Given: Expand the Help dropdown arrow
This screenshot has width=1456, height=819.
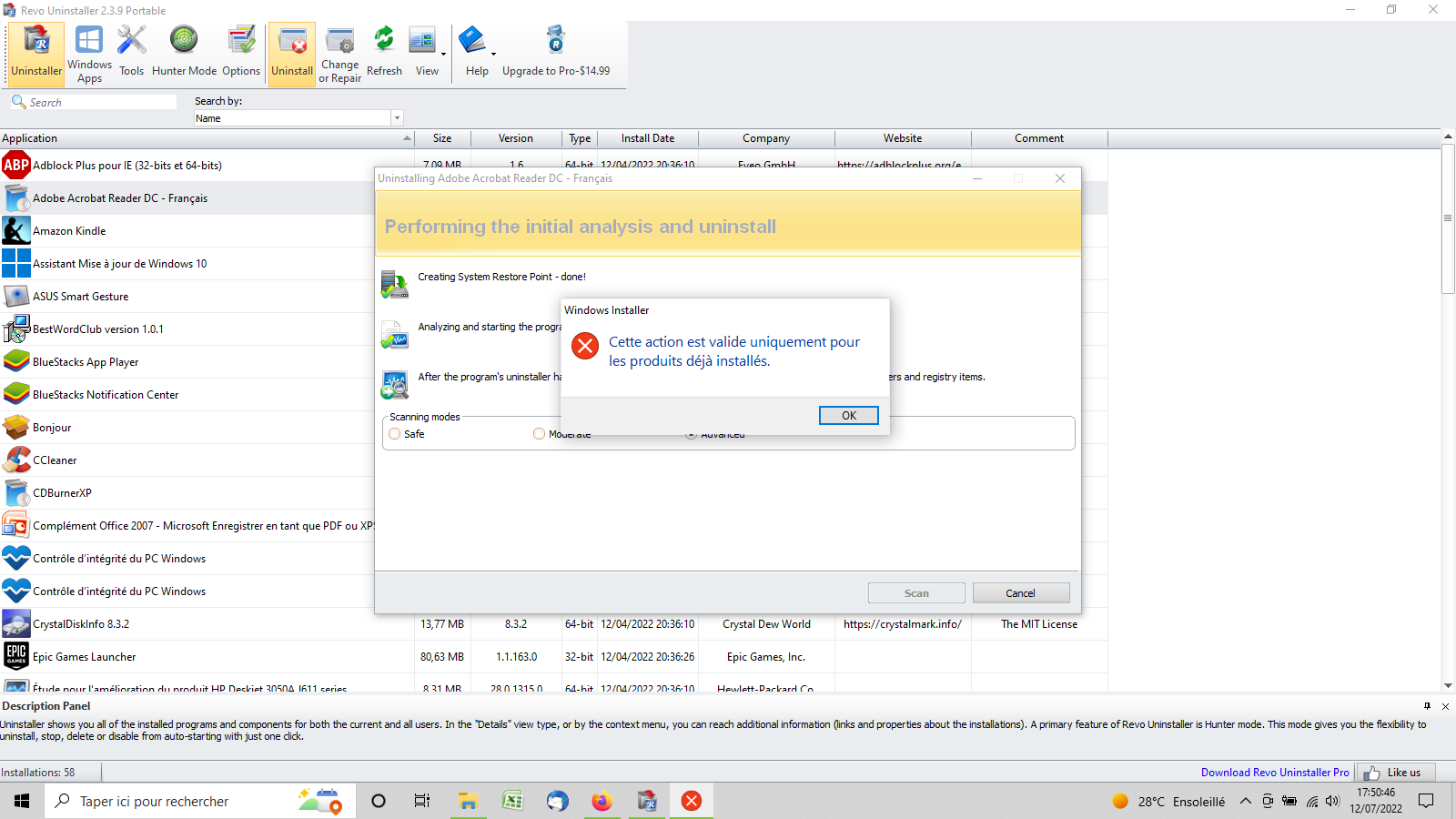Looking at the screenshot, I should (x=493, y=55).
